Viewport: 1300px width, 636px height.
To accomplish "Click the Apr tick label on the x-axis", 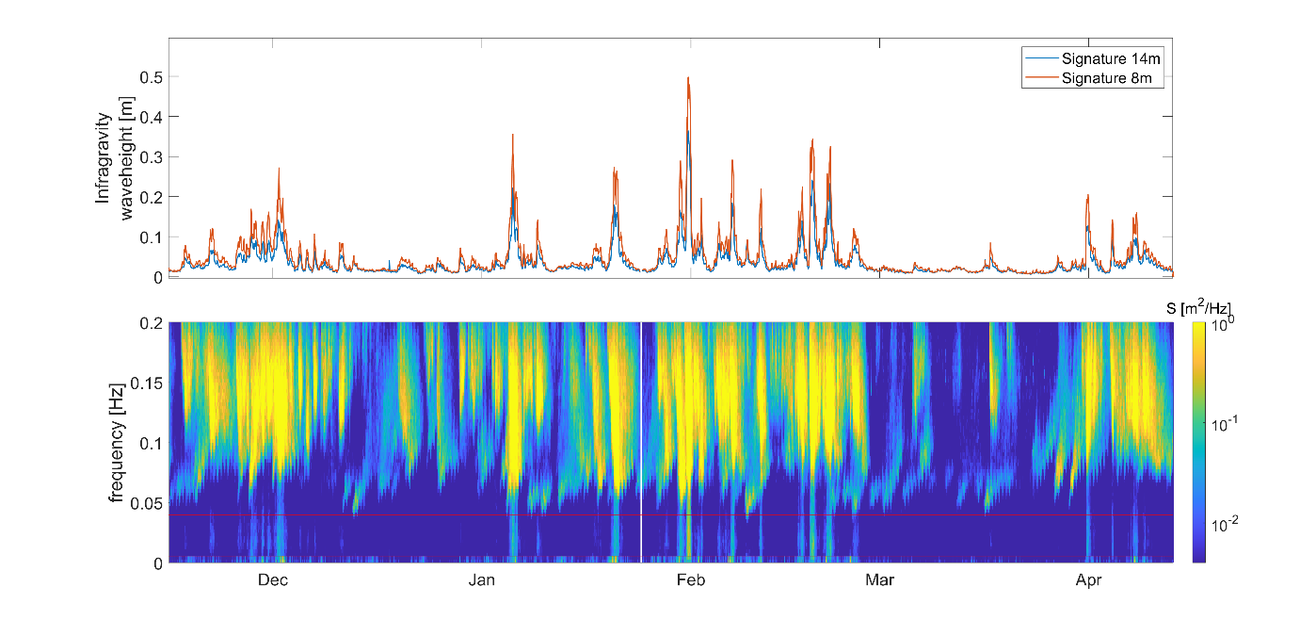I will (x=1089, y=577).
